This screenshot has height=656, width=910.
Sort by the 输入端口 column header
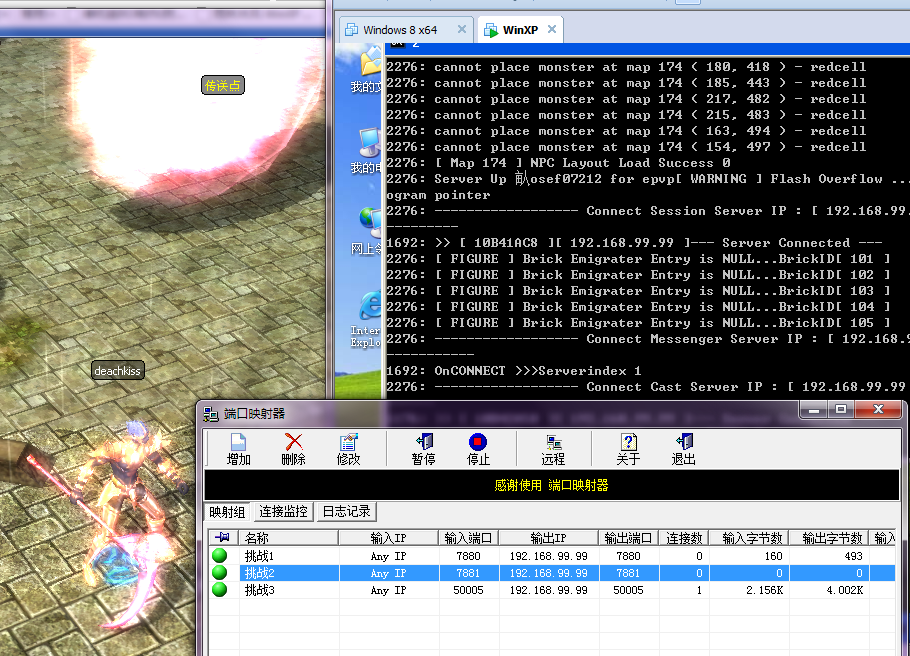[468, 538]
